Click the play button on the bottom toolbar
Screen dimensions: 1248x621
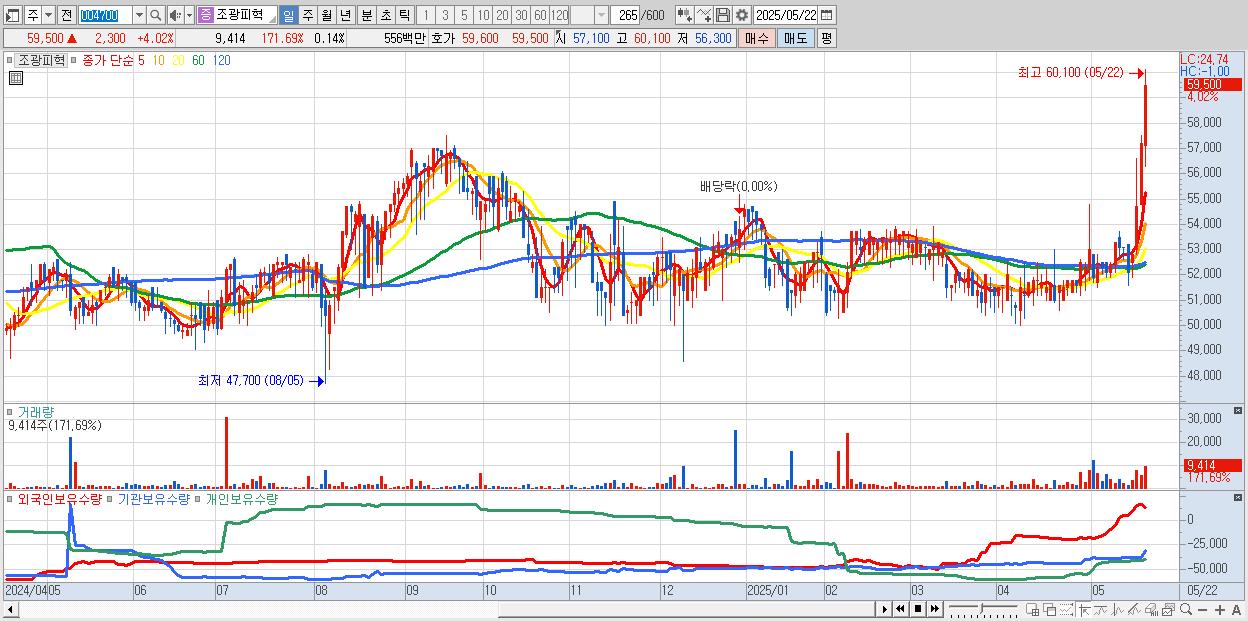[884, 609]
